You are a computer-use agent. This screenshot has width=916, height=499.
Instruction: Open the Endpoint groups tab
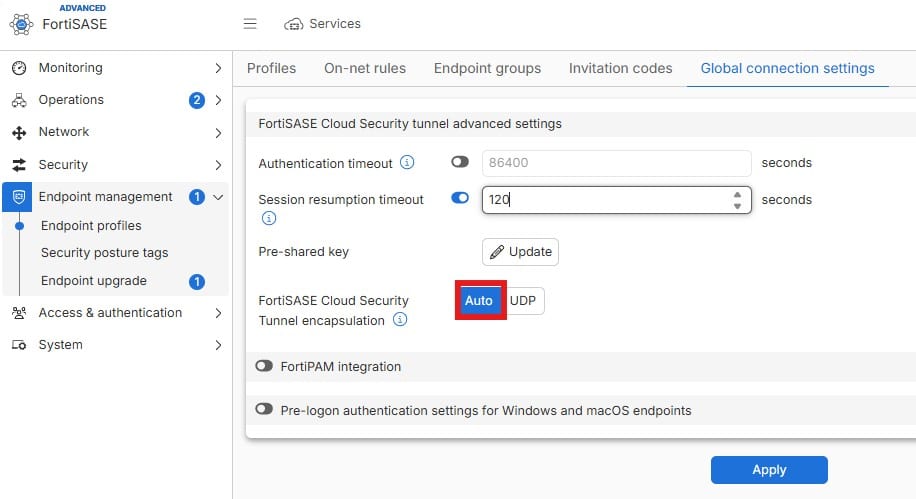tap(487, 68)
